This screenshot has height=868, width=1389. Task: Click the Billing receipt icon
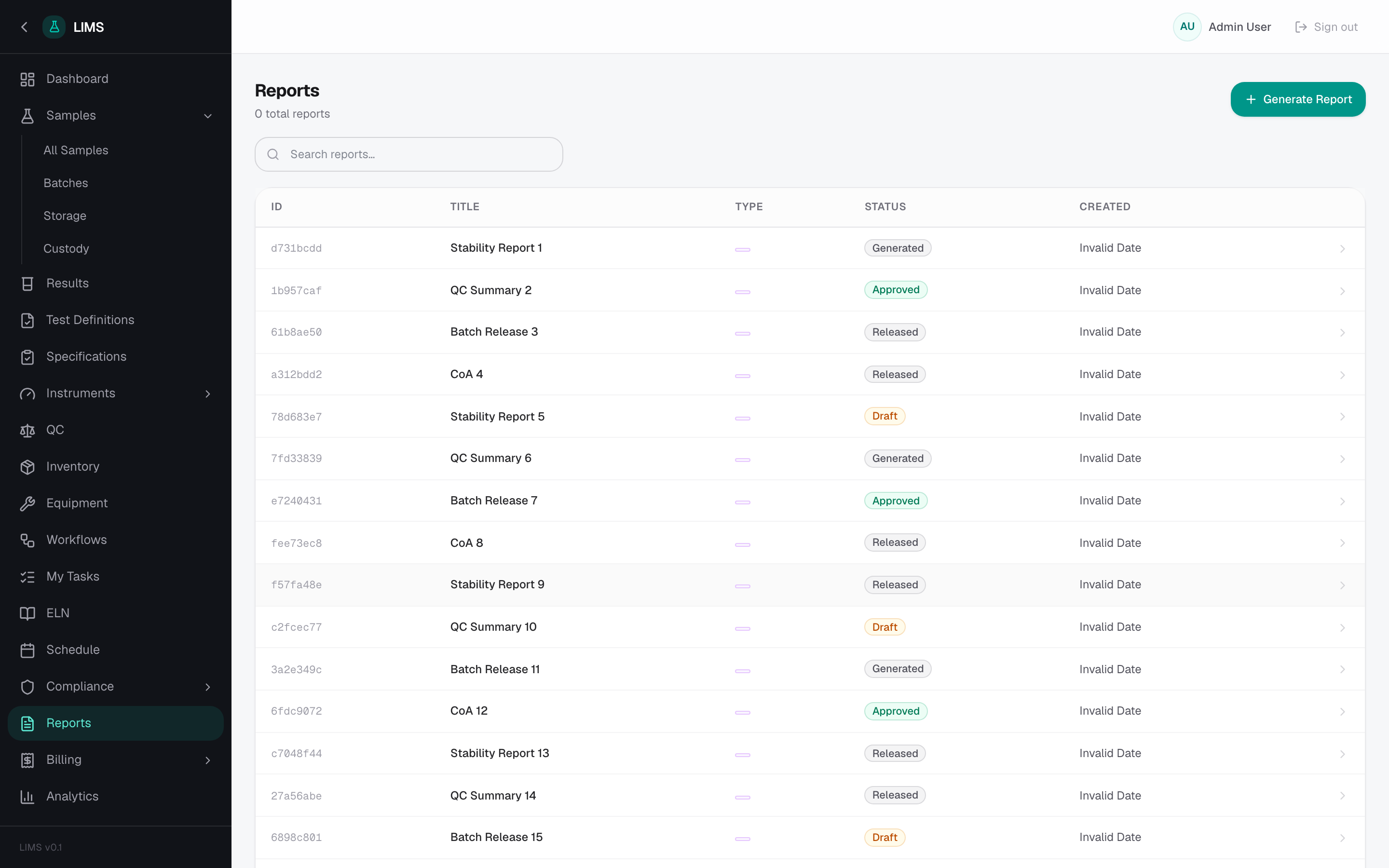(27, 760)
